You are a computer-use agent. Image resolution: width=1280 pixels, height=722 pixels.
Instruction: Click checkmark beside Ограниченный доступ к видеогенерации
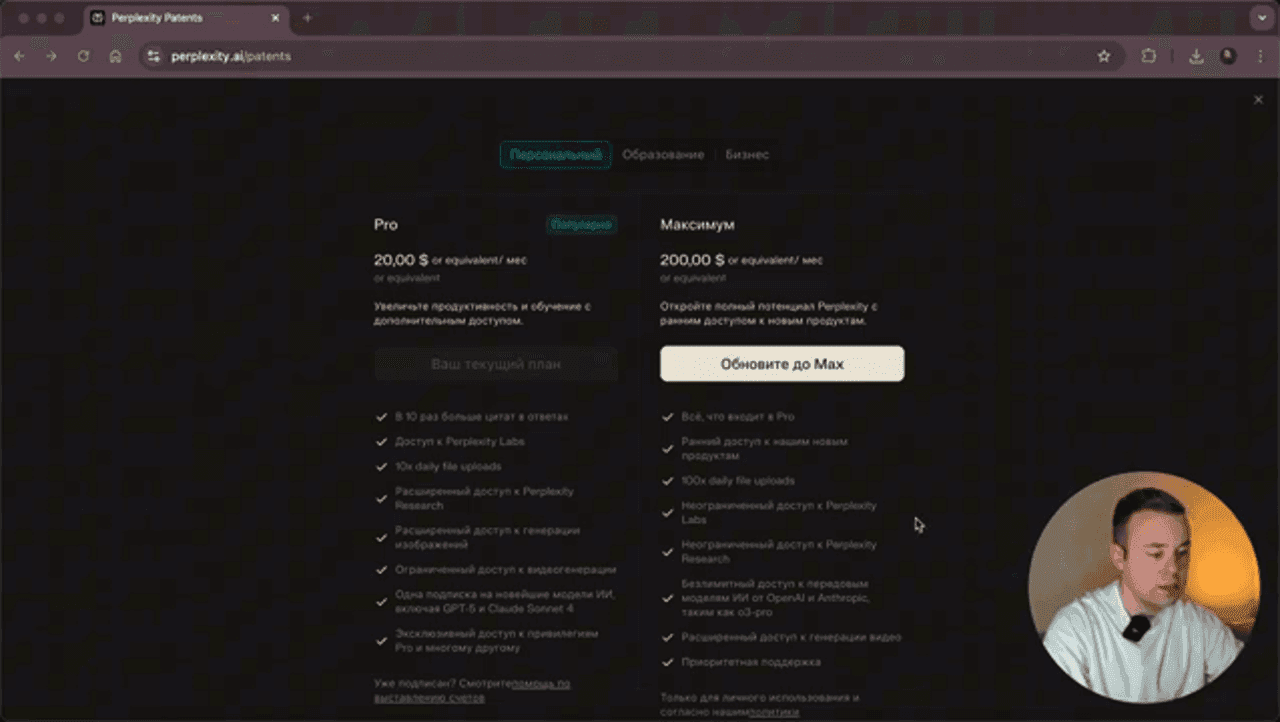381,570
